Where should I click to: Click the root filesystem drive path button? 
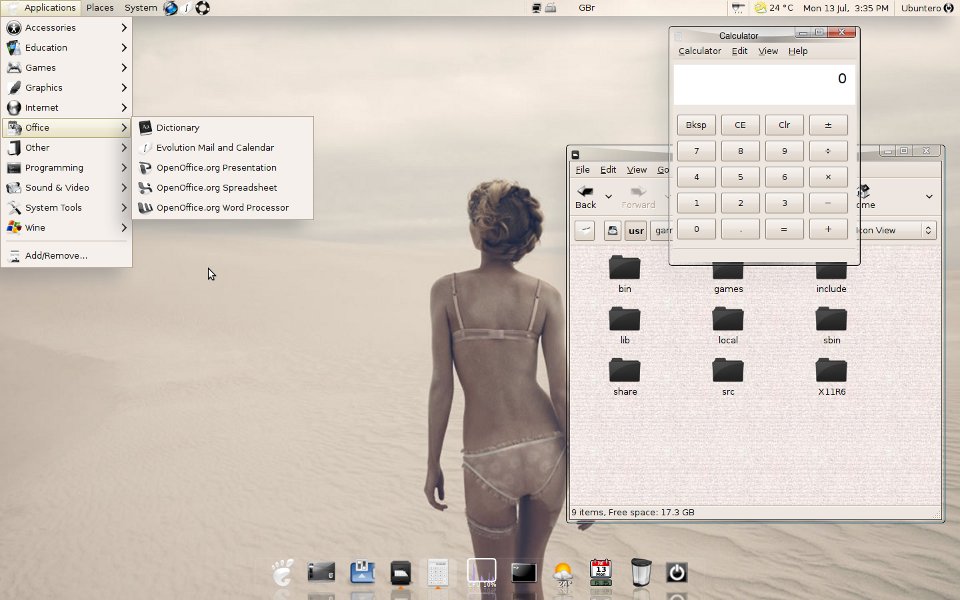(x=612, y=230)
